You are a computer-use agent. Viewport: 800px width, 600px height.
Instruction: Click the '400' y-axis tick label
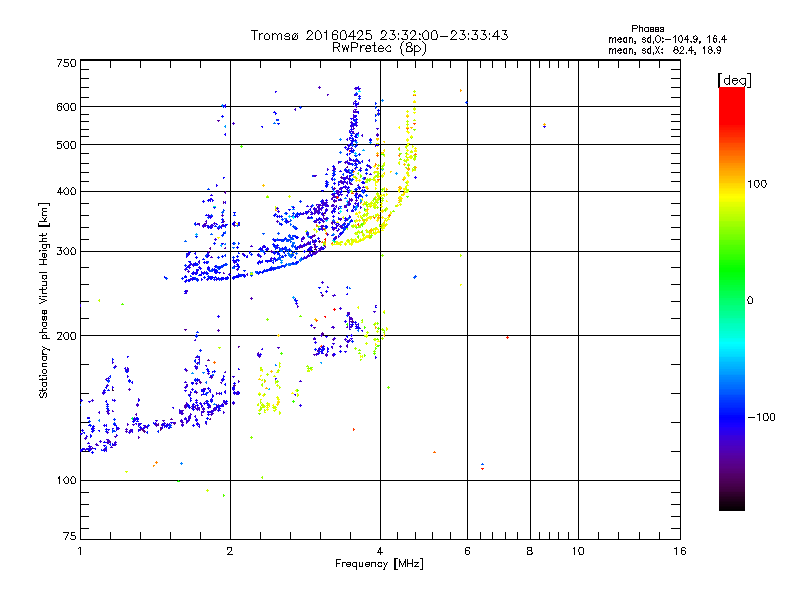[66, 192]
